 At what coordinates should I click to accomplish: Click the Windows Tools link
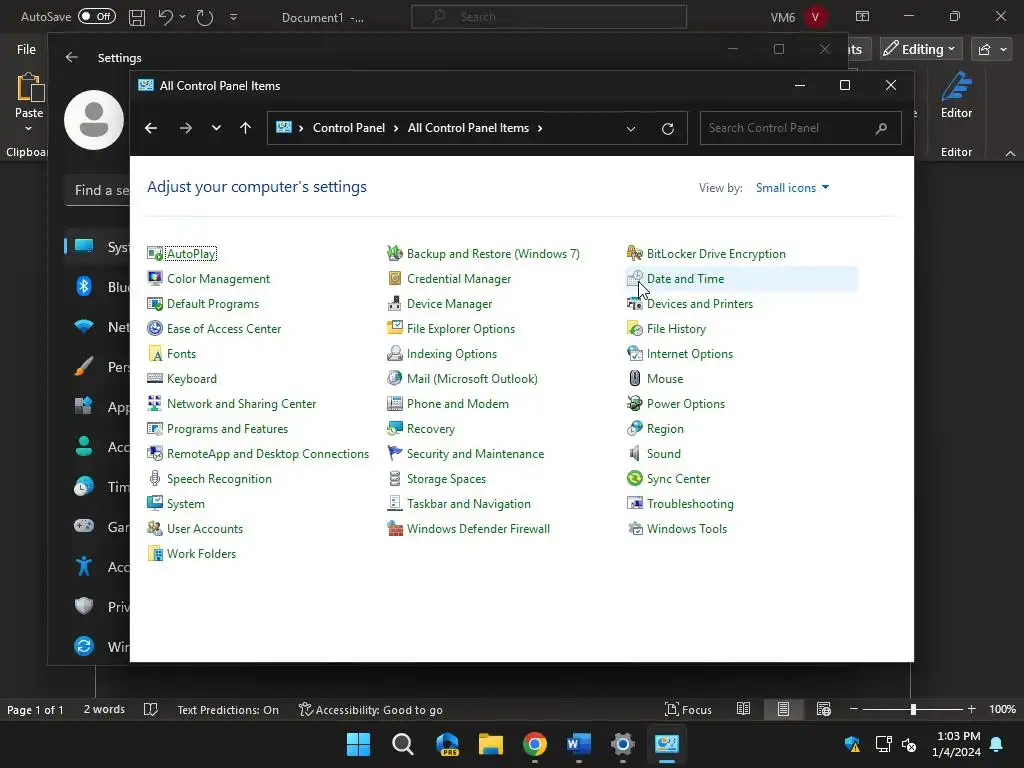point(686,528)
